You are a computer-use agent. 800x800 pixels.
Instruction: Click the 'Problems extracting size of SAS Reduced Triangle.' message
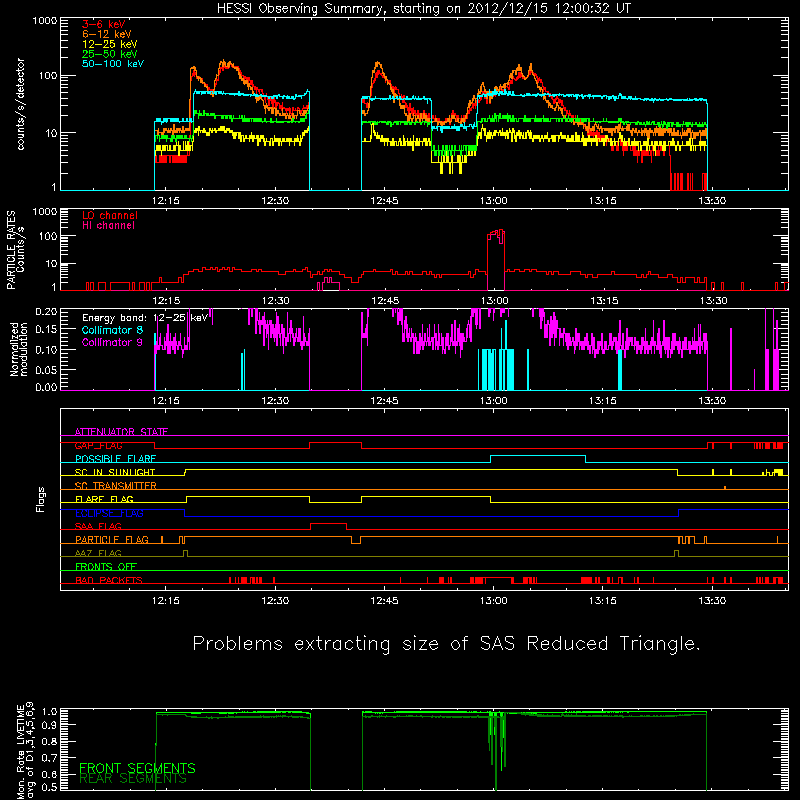(446, 643)
